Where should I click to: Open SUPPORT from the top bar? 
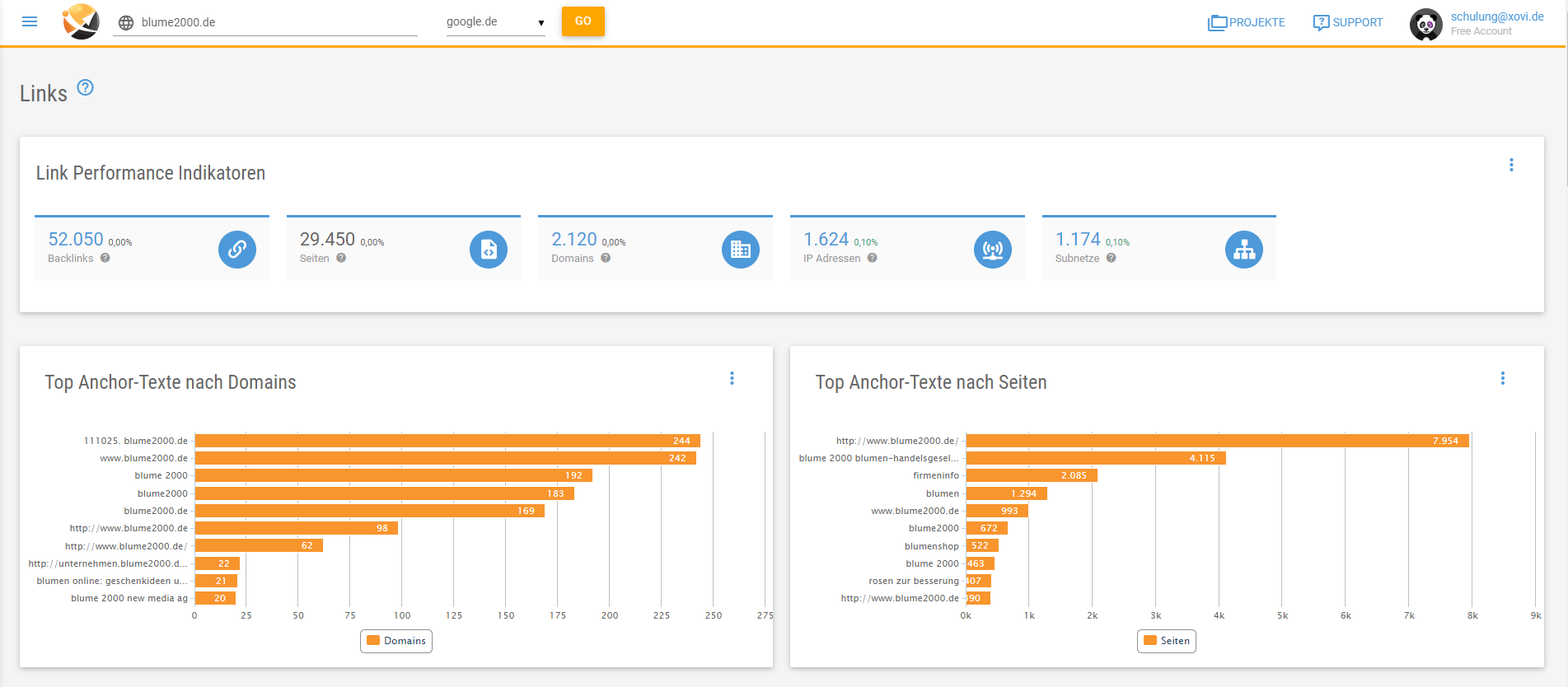[x=1348, y=22]
